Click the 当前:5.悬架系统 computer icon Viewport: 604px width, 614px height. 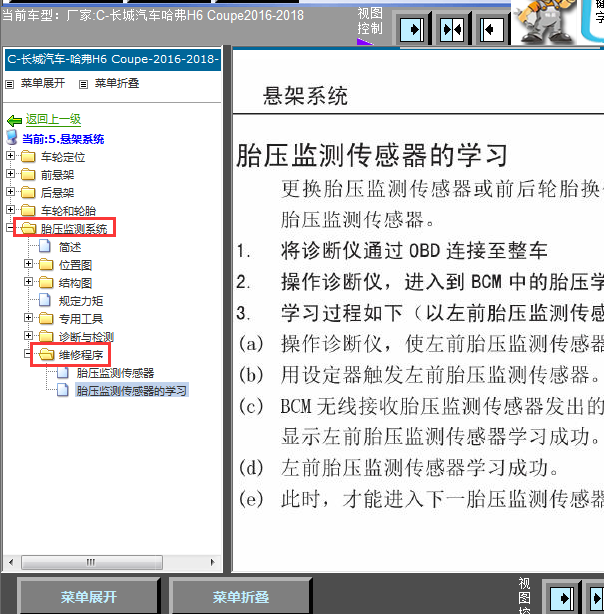click(12, 137)
